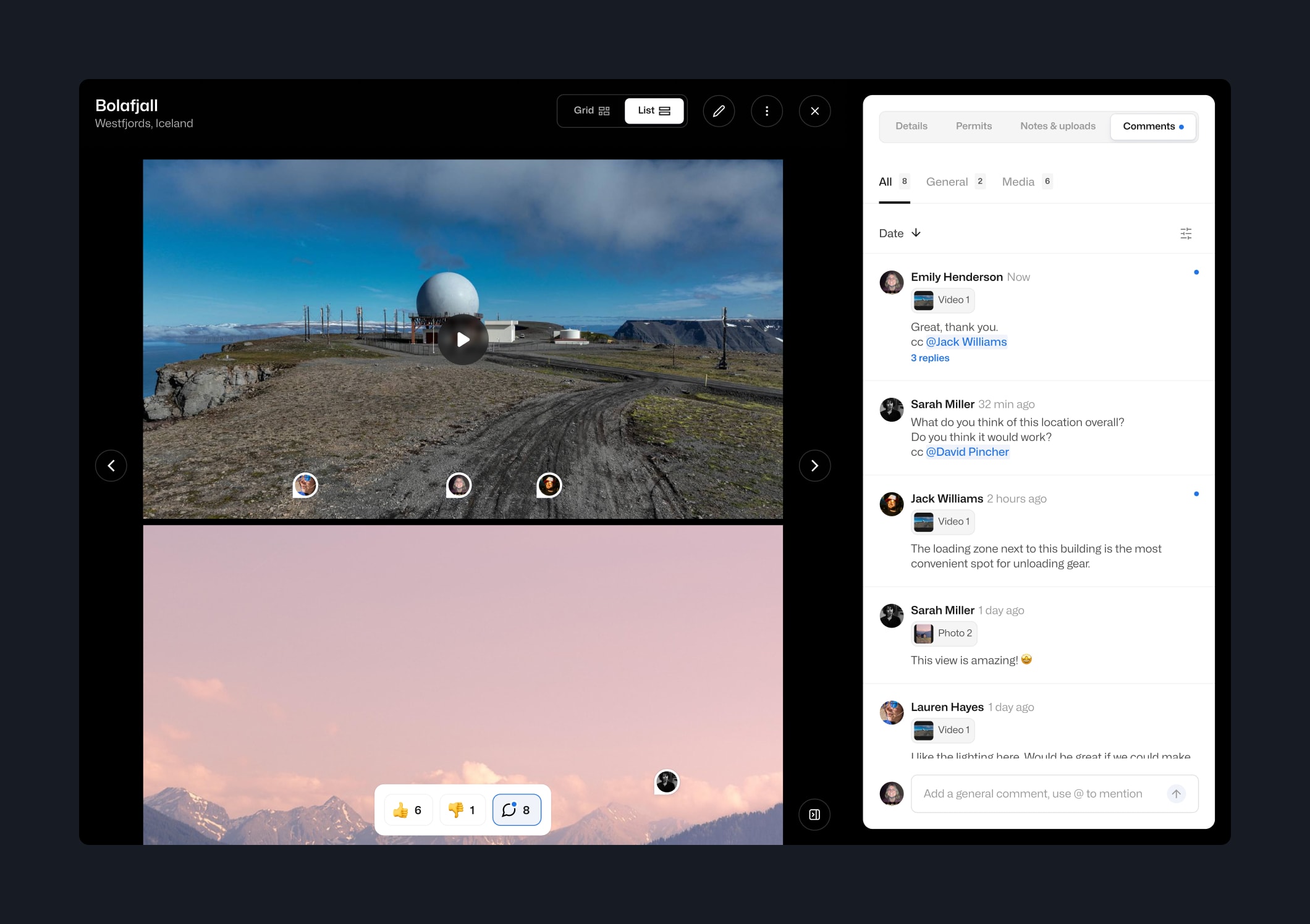
Task: Open comment filter settings icon
Action: click(x=1186, y=233)
